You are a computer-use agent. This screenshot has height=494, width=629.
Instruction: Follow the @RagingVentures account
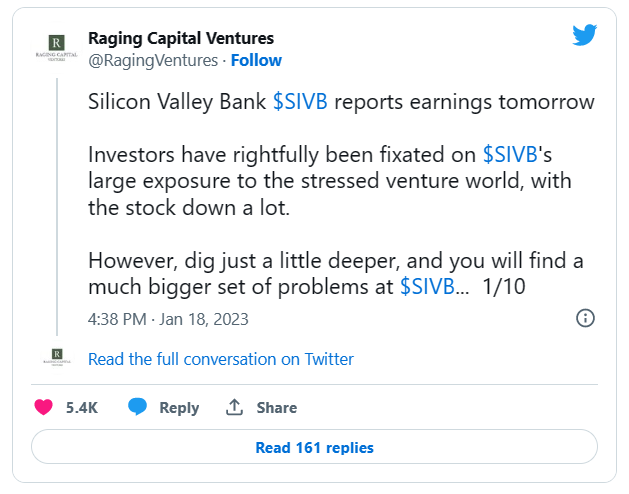point(256,61)
